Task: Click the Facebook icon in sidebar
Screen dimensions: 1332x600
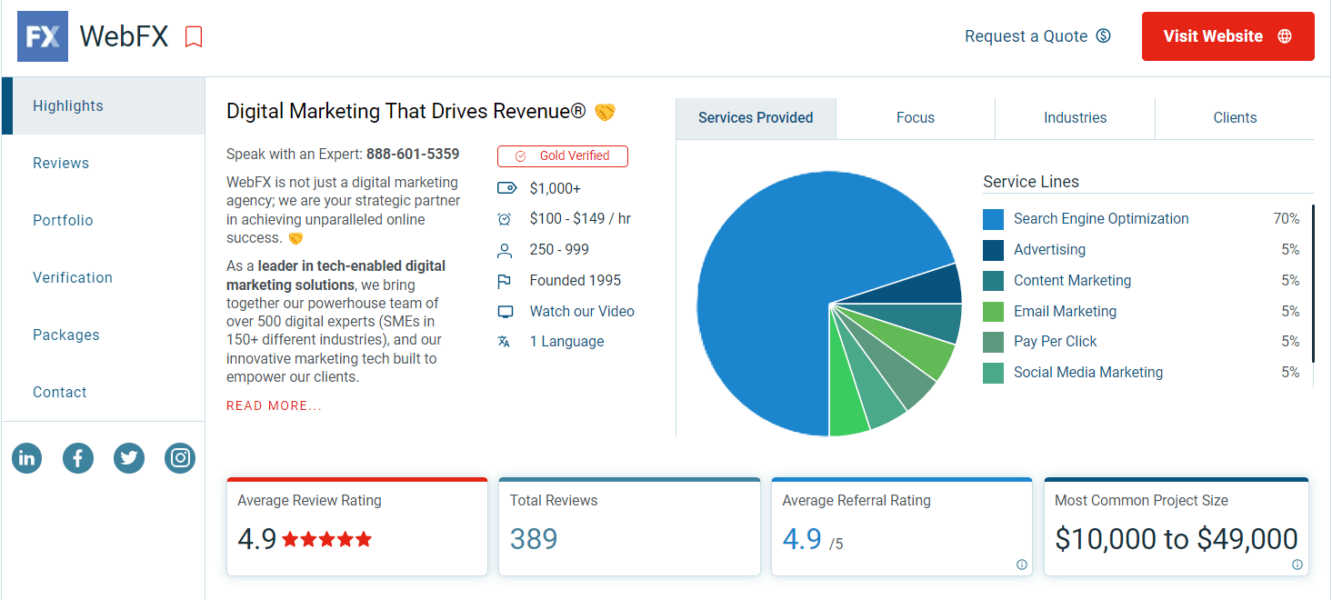Action: [x=78, y=457]
